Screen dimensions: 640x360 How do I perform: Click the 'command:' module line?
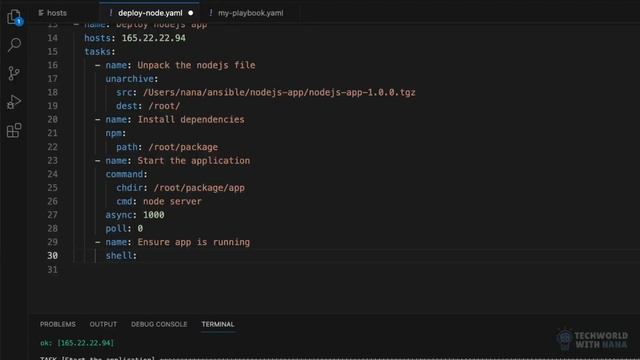[127, 174]
